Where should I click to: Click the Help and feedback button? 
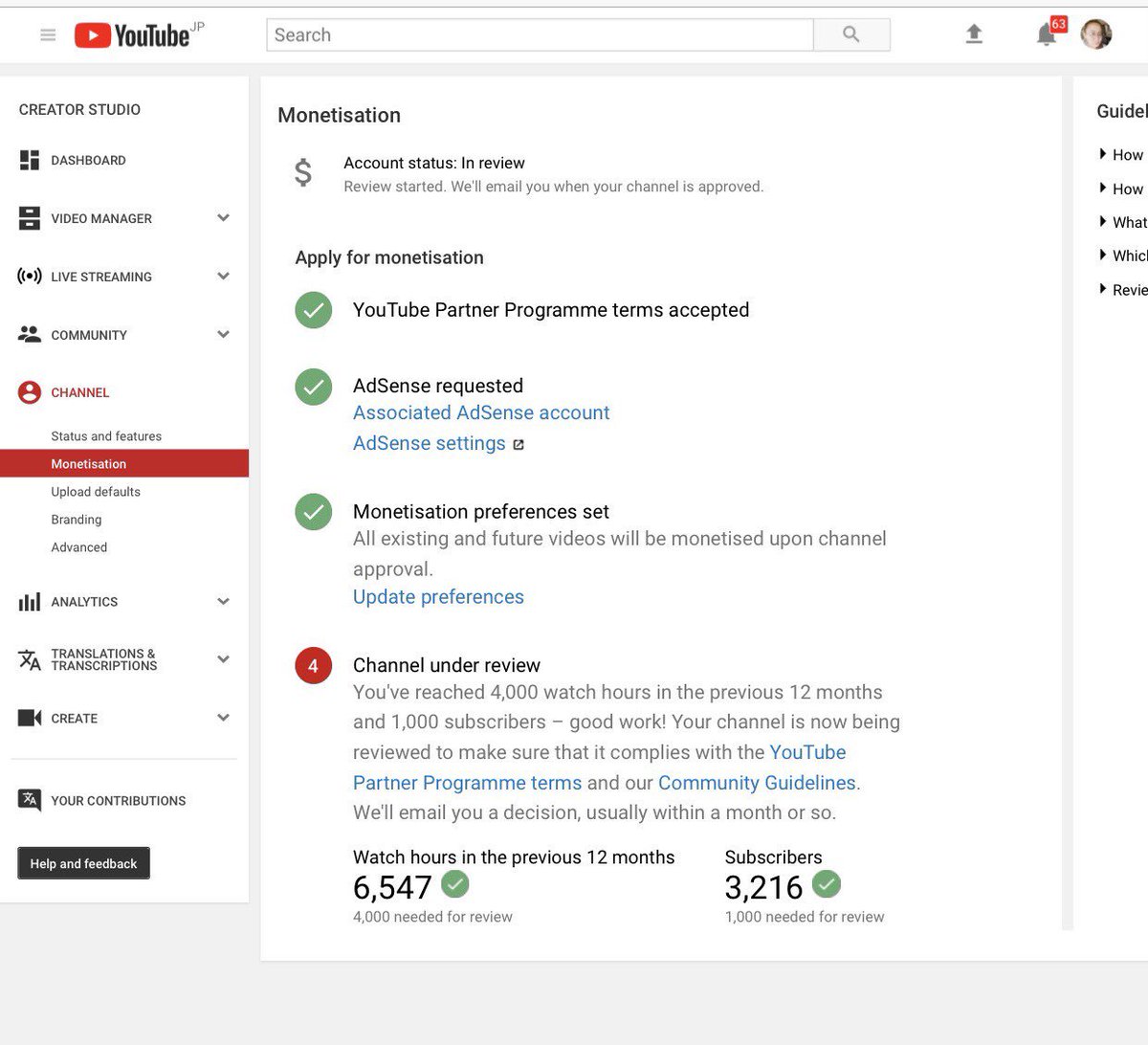coord(83,863)
